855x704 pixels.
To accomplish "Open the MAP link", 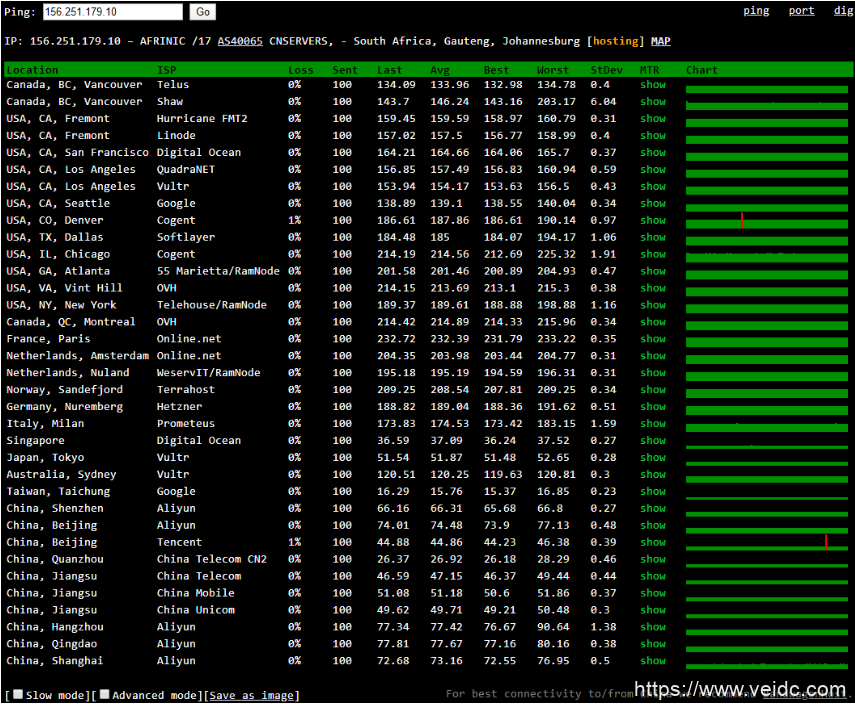I will click(x=661, y=41).
